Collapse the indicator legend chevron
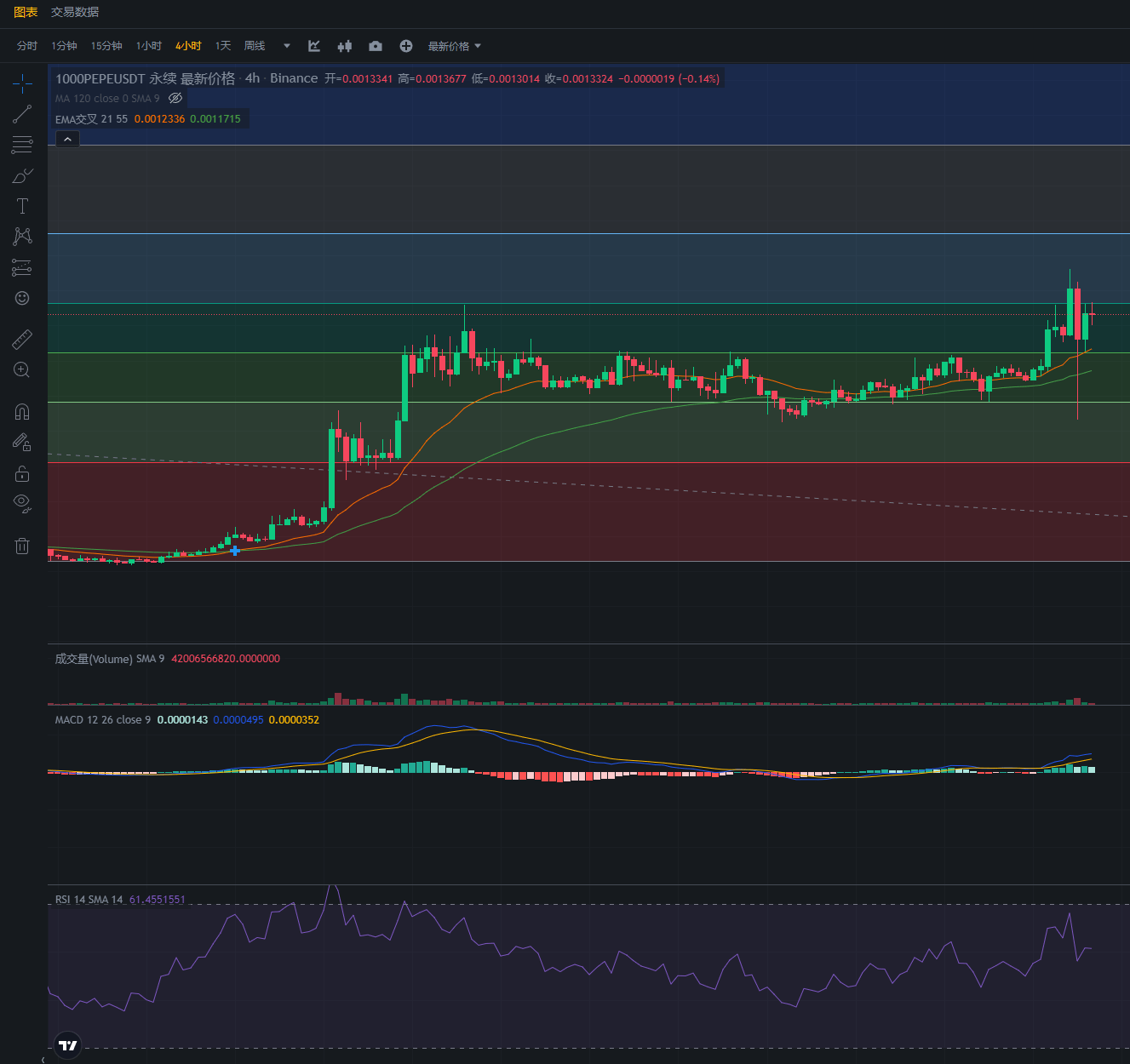 [67, 139]
